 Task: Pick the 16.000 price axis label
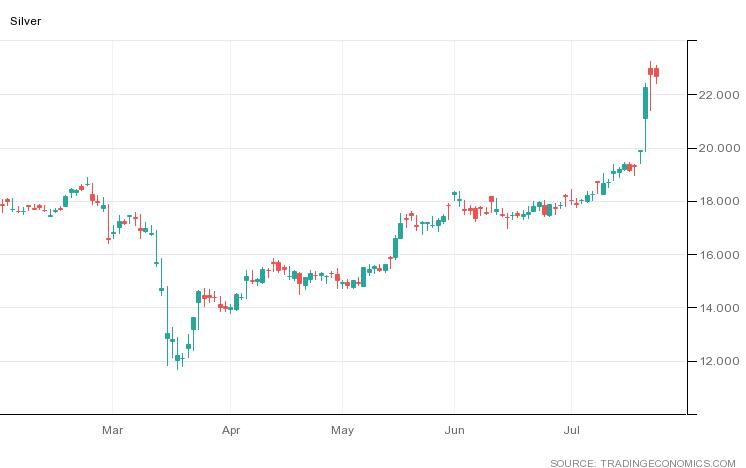click(x=720, y=255)
